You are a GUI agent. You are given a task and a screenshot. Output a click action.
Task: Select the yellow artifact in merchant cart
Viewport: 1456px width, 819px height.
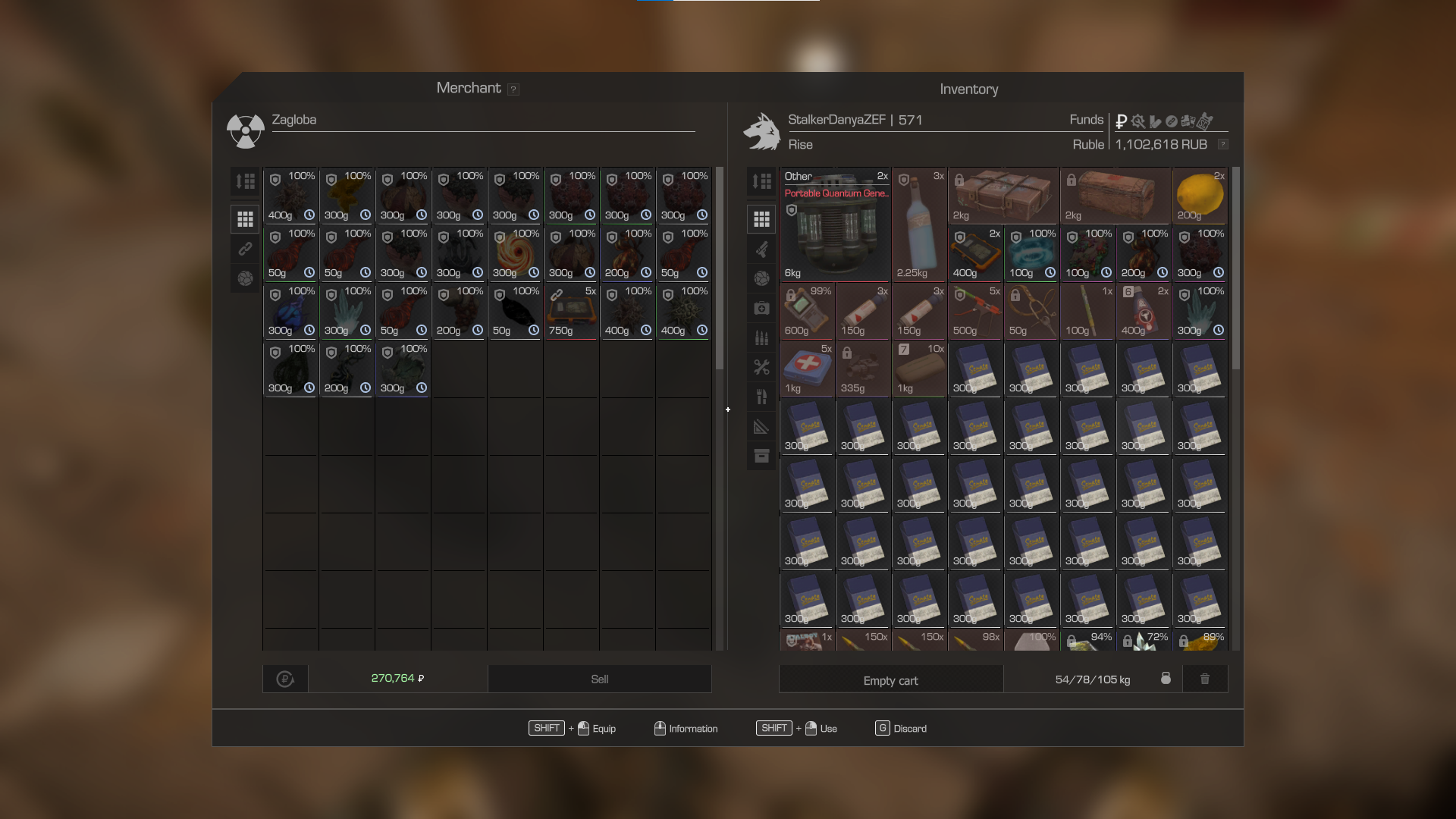pos(347,196)
